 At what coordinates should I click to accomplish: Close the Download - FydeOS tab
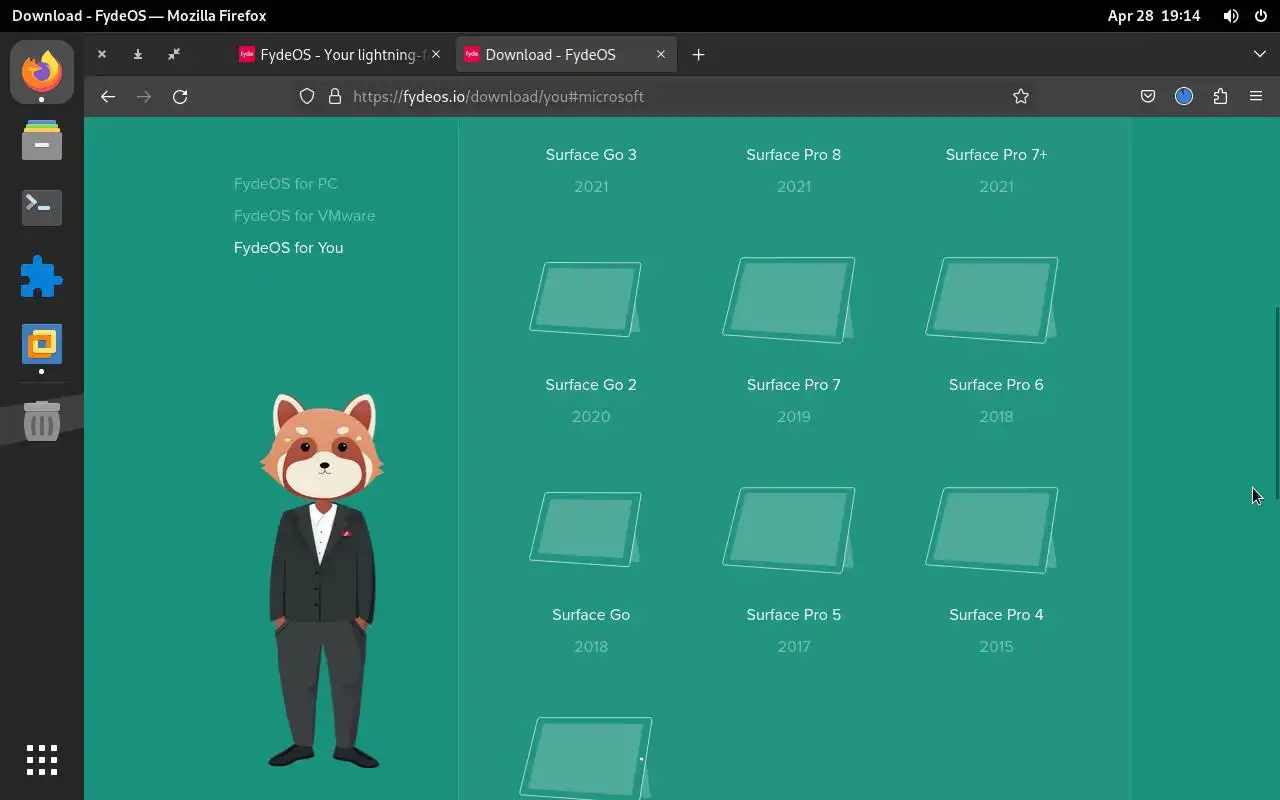pos(661,54)
